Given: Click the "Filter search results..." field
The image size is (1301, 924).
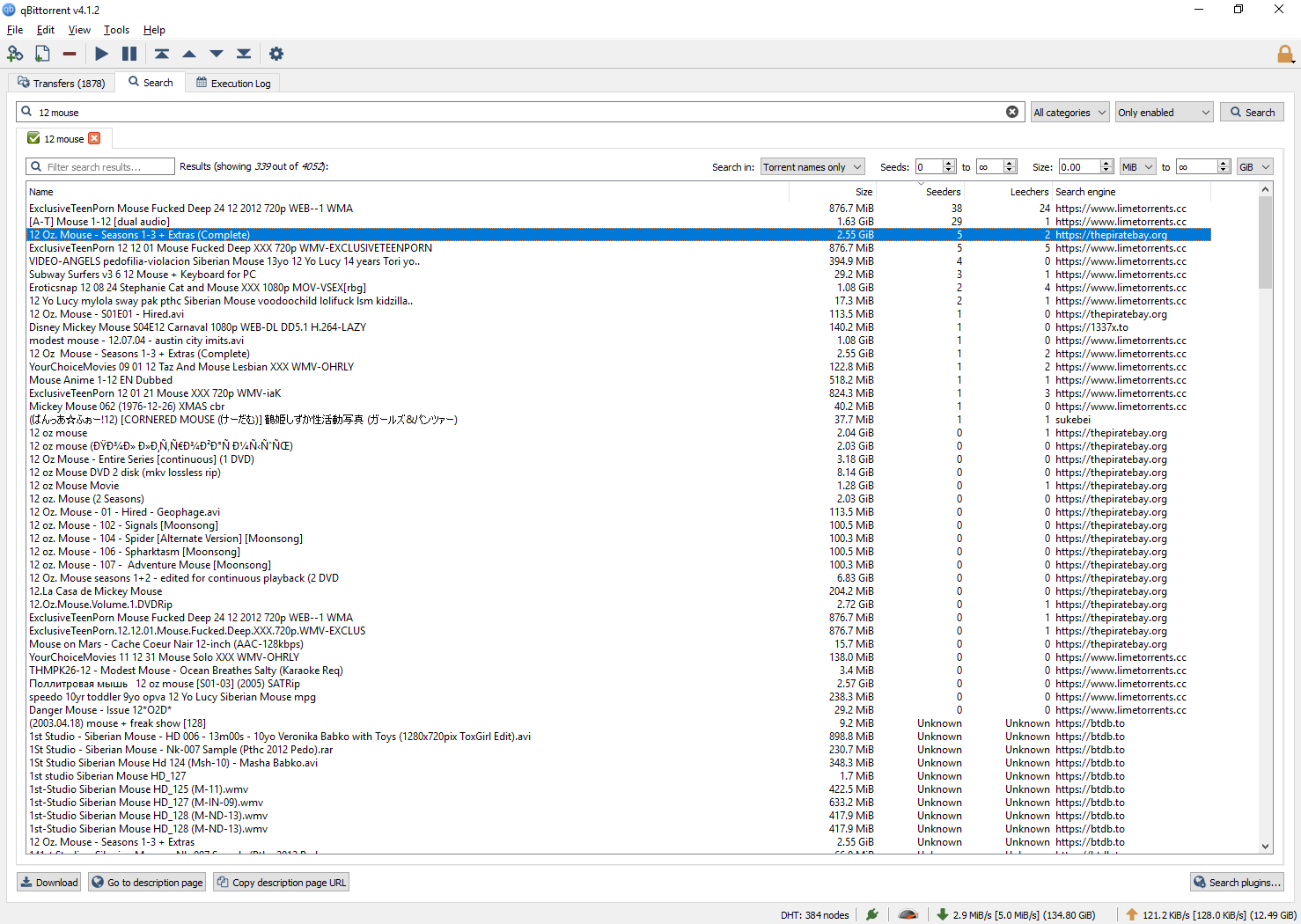Looking at the screenshot, I should click(100, 167).
